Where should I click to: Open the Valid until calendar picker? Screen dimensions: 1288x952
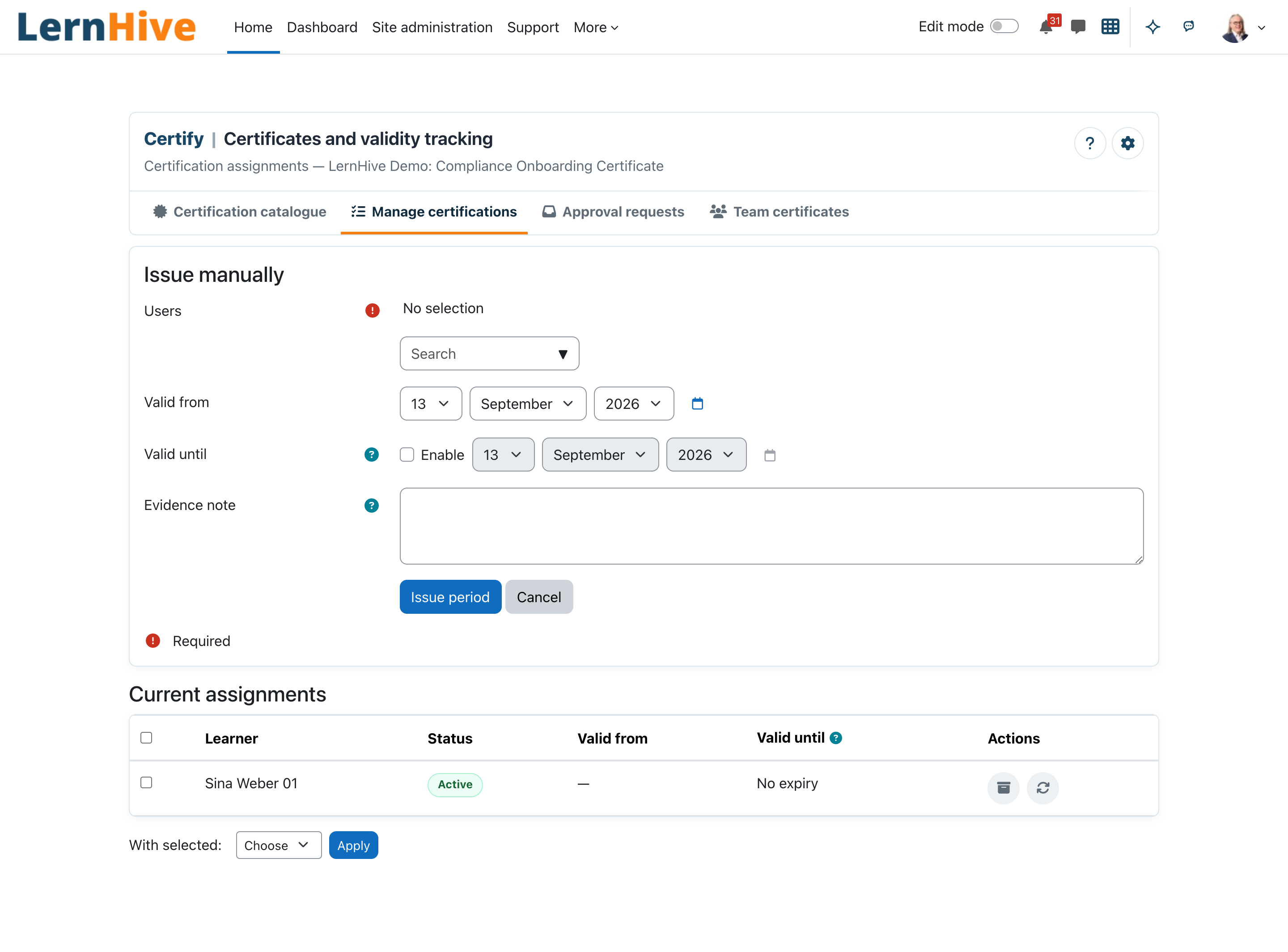click(770, 455)
